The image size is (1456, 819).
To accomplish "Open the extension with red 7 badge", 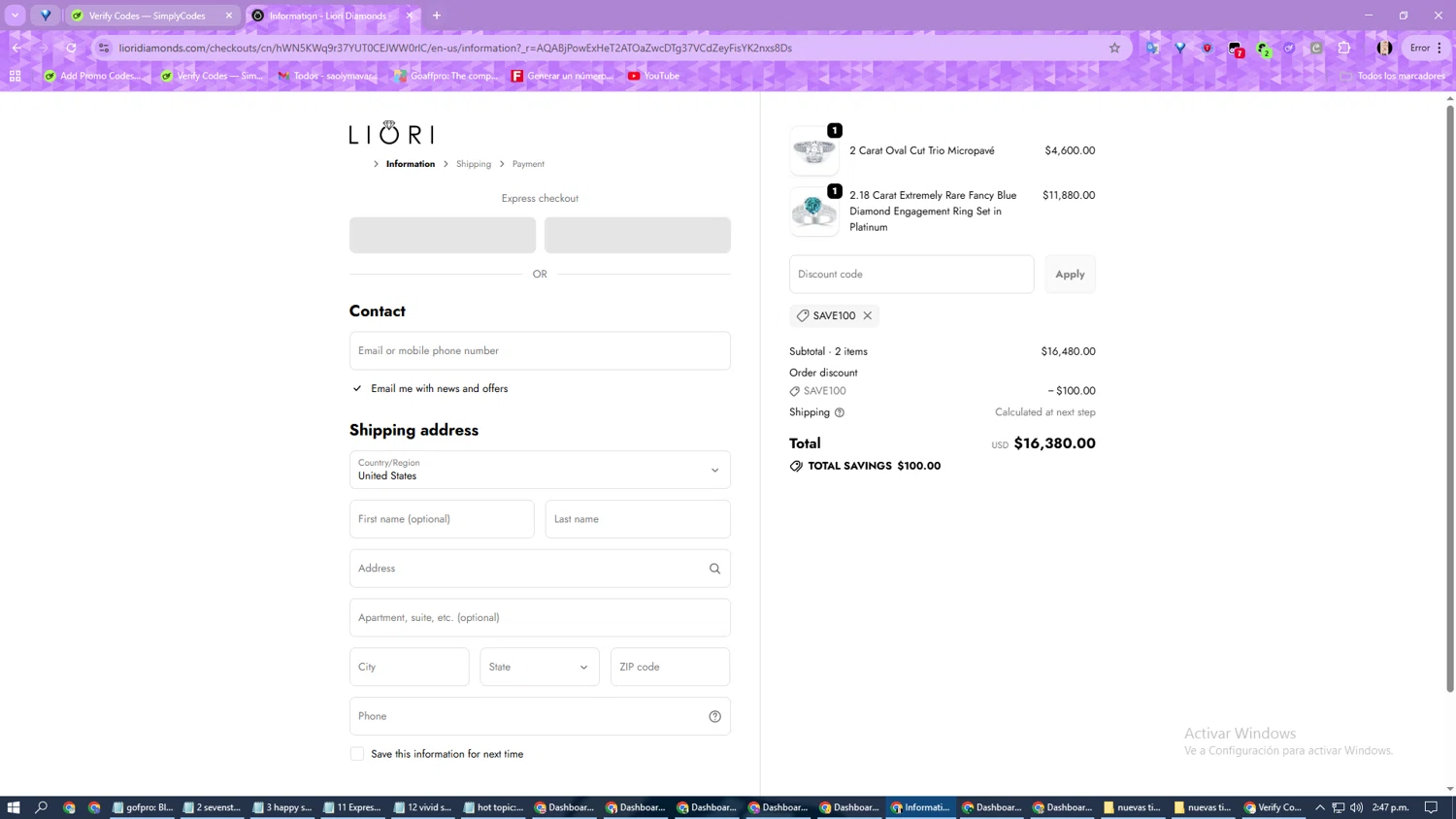I will point(1236,49).
